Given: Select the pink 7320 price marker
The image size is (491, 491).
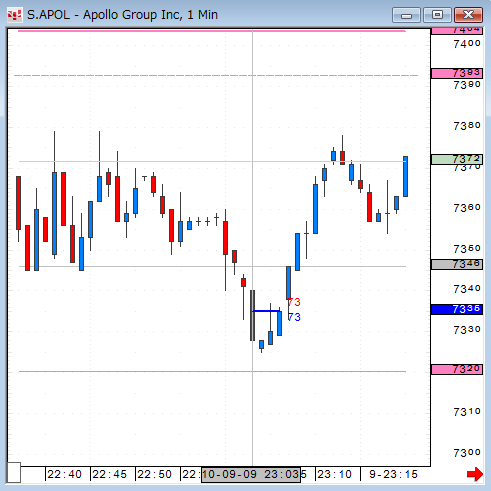Looking at the screenshot, I should click(457, 369).
